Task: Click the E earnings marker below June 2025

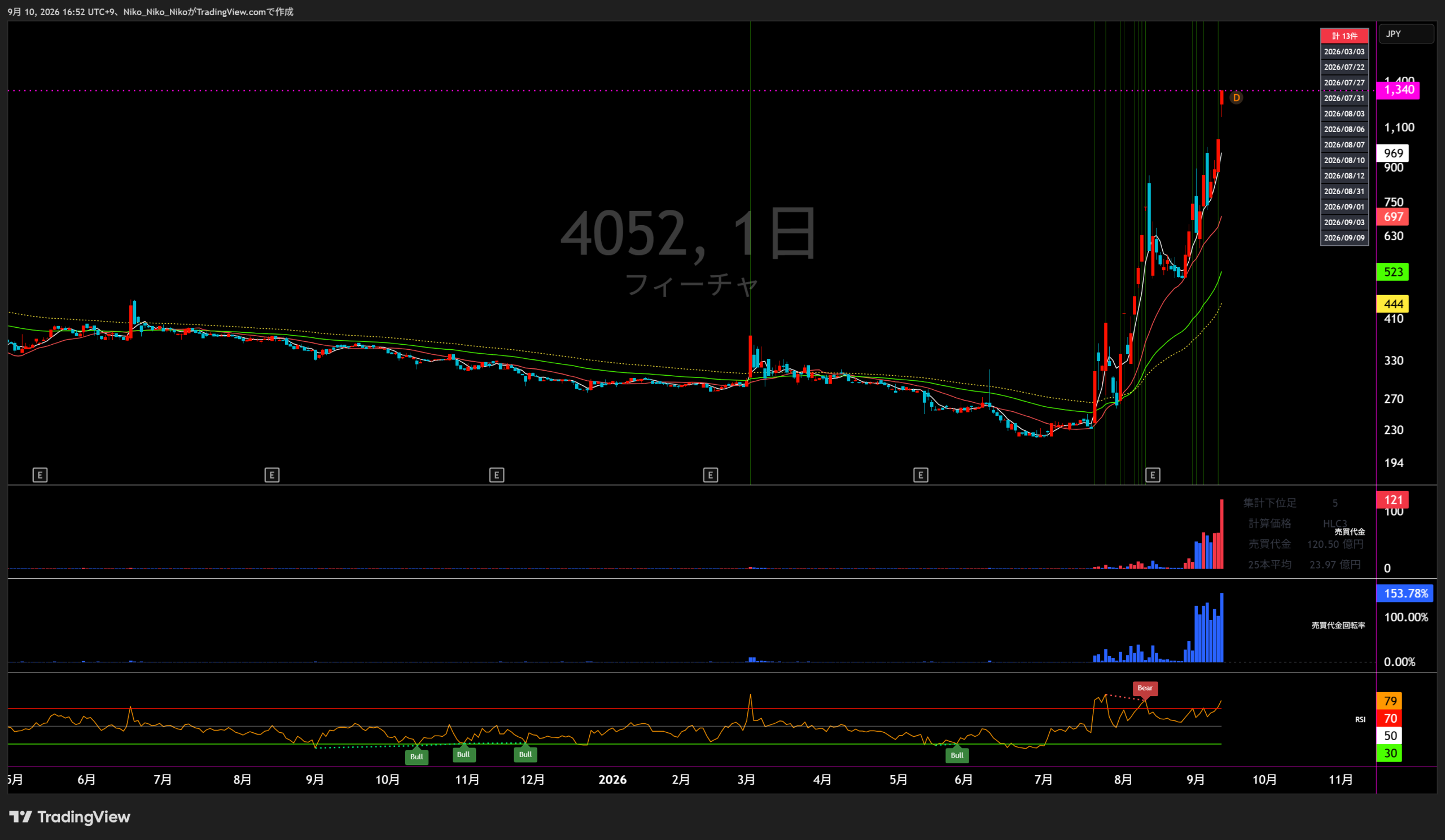Action: [x=40, y=475]
